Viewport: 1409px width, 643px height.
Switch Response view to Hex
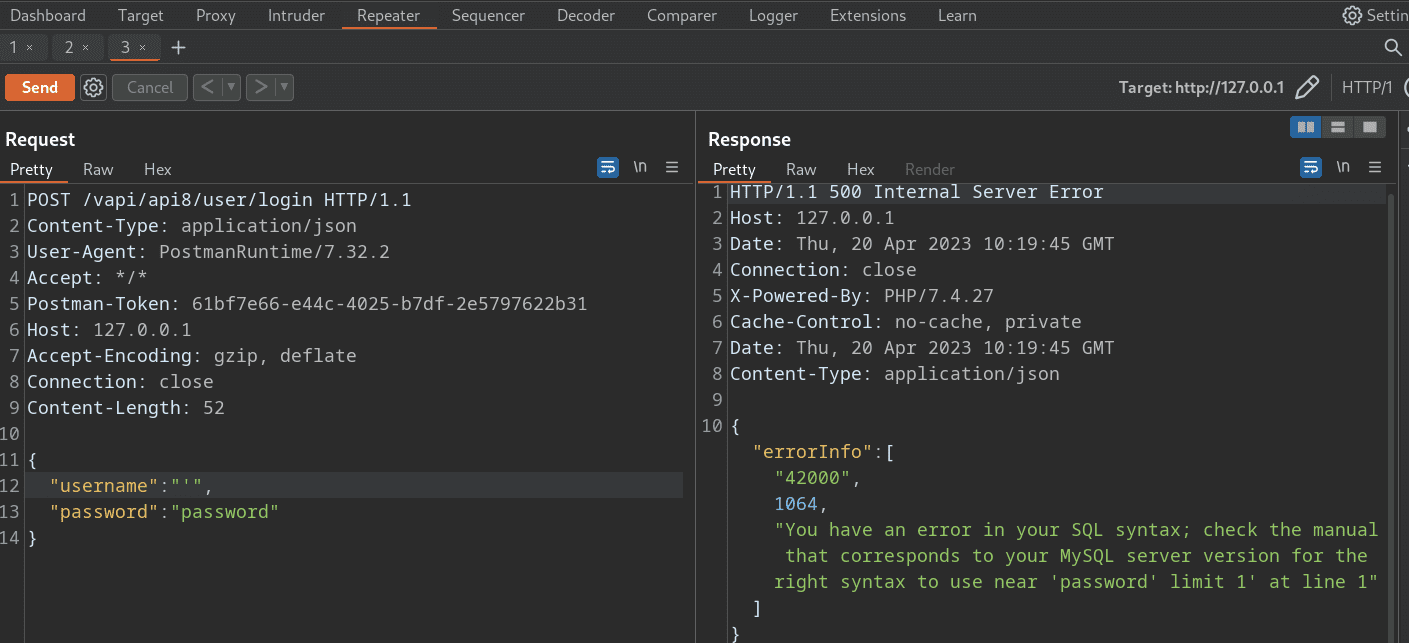coord(861,169)
